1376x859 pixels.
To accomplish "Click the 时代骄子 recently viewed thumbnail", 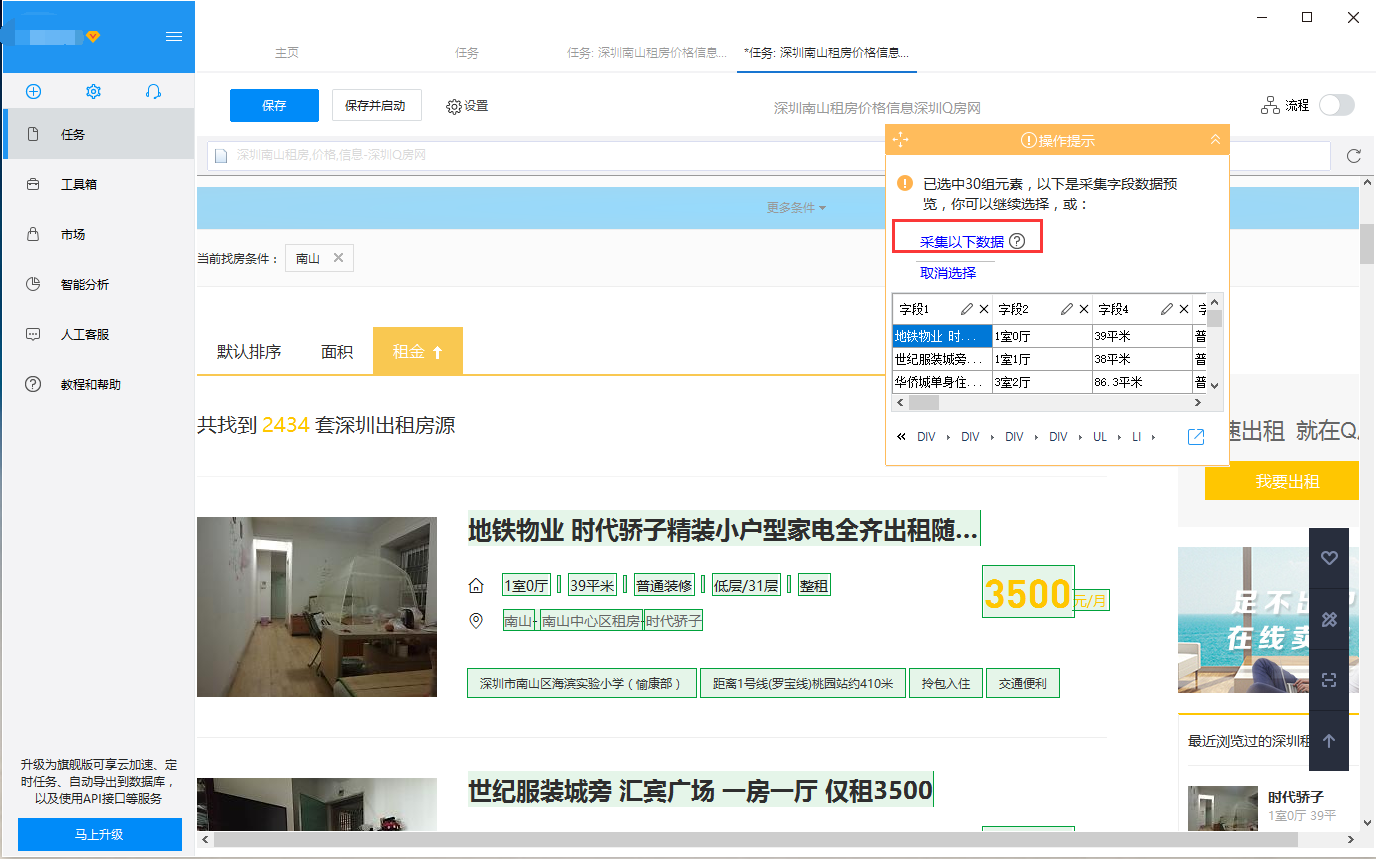I will coord(1223,808).
